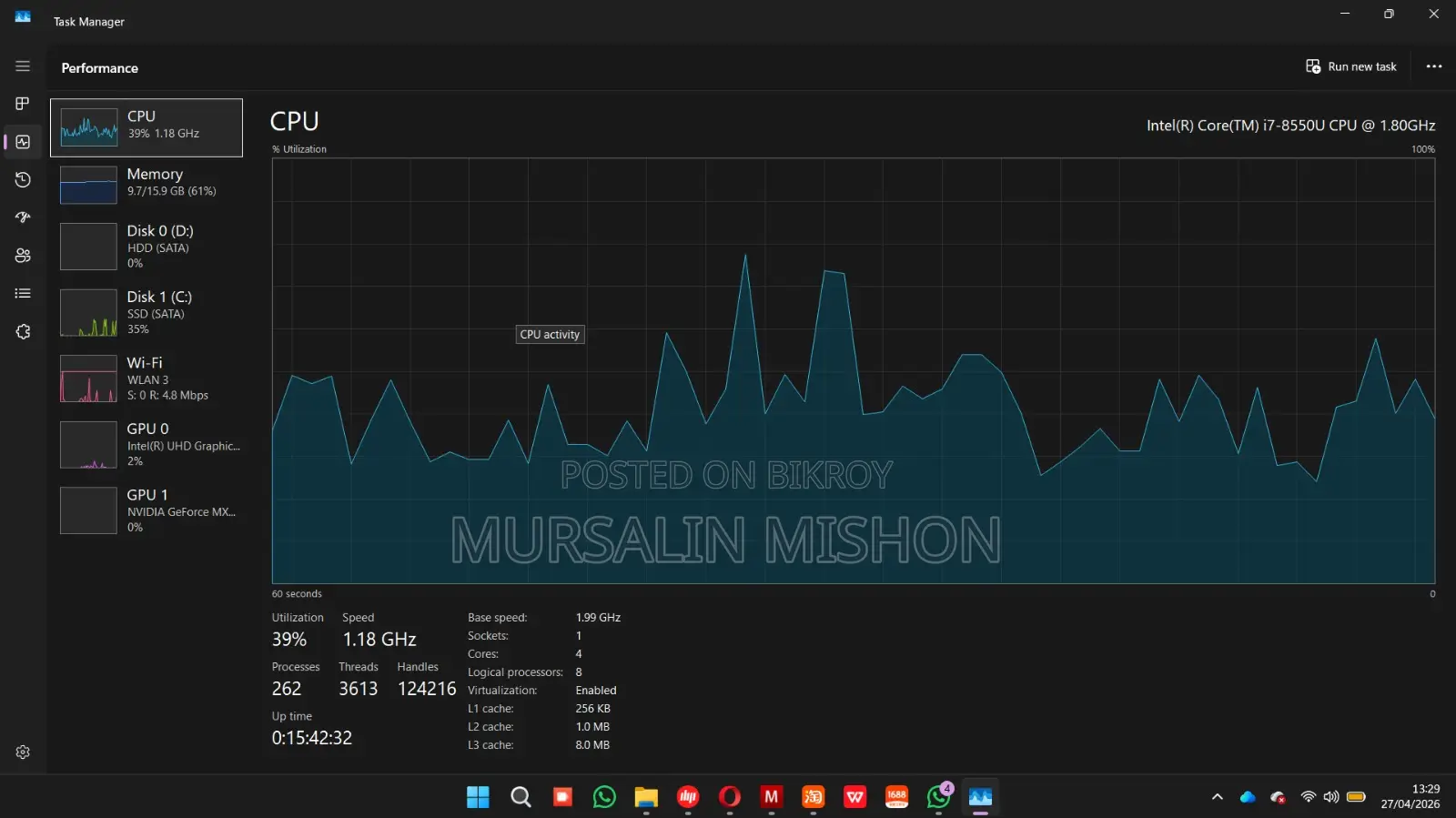Click the CPU utilization graph
Screen dimensions: 1456x818
[854, 371]
